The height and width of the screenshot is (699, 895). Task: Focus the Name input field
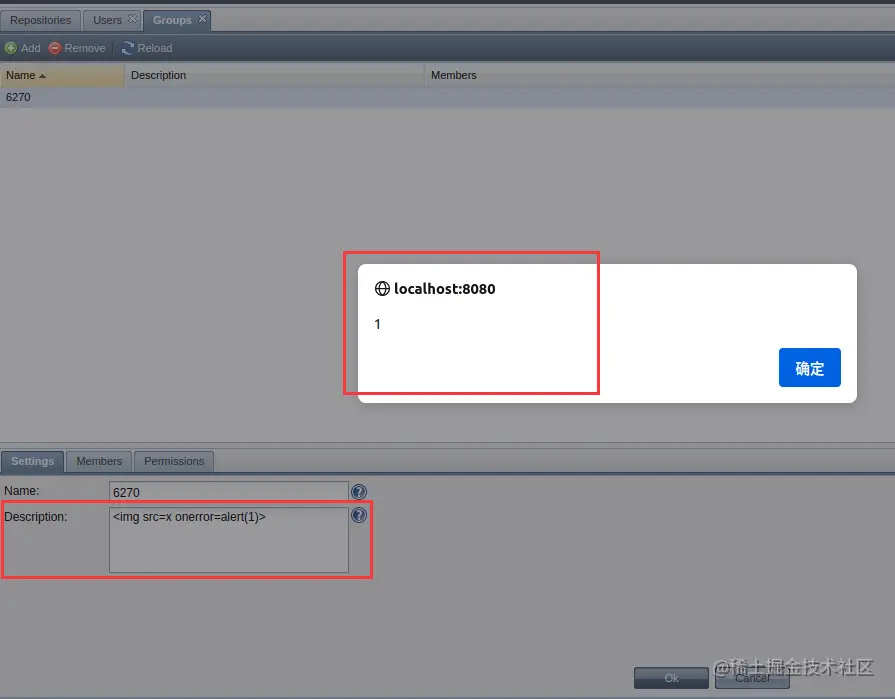click(x=229, y=492)
